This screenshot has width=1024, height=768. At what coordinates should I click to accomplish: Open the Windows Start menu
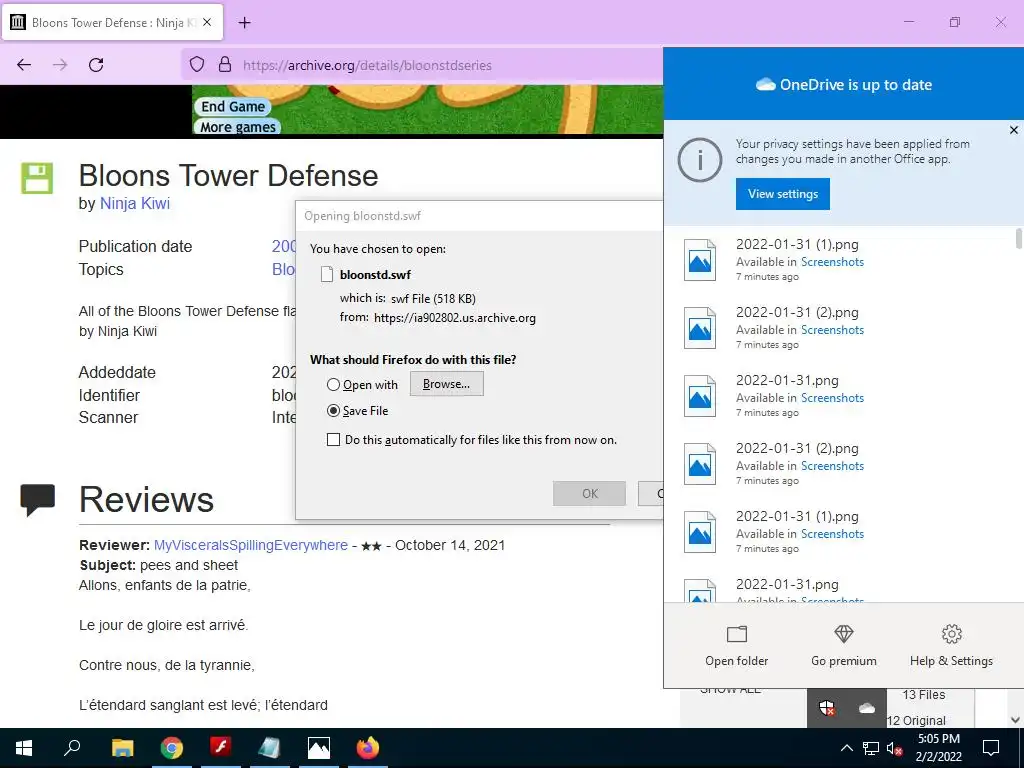coord(24,748)
